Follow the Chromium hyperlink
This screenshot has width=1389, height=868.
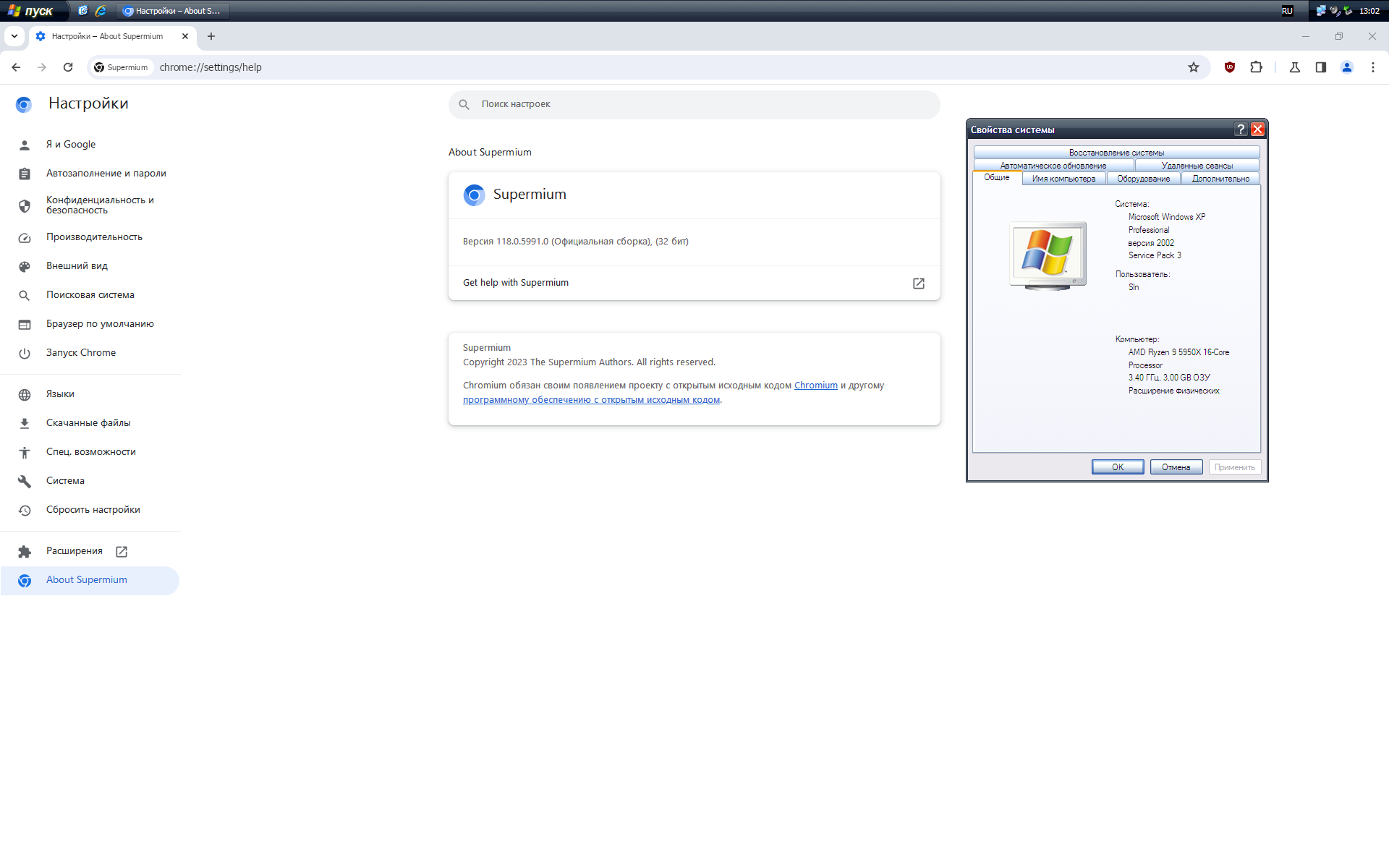coord(815,386)
